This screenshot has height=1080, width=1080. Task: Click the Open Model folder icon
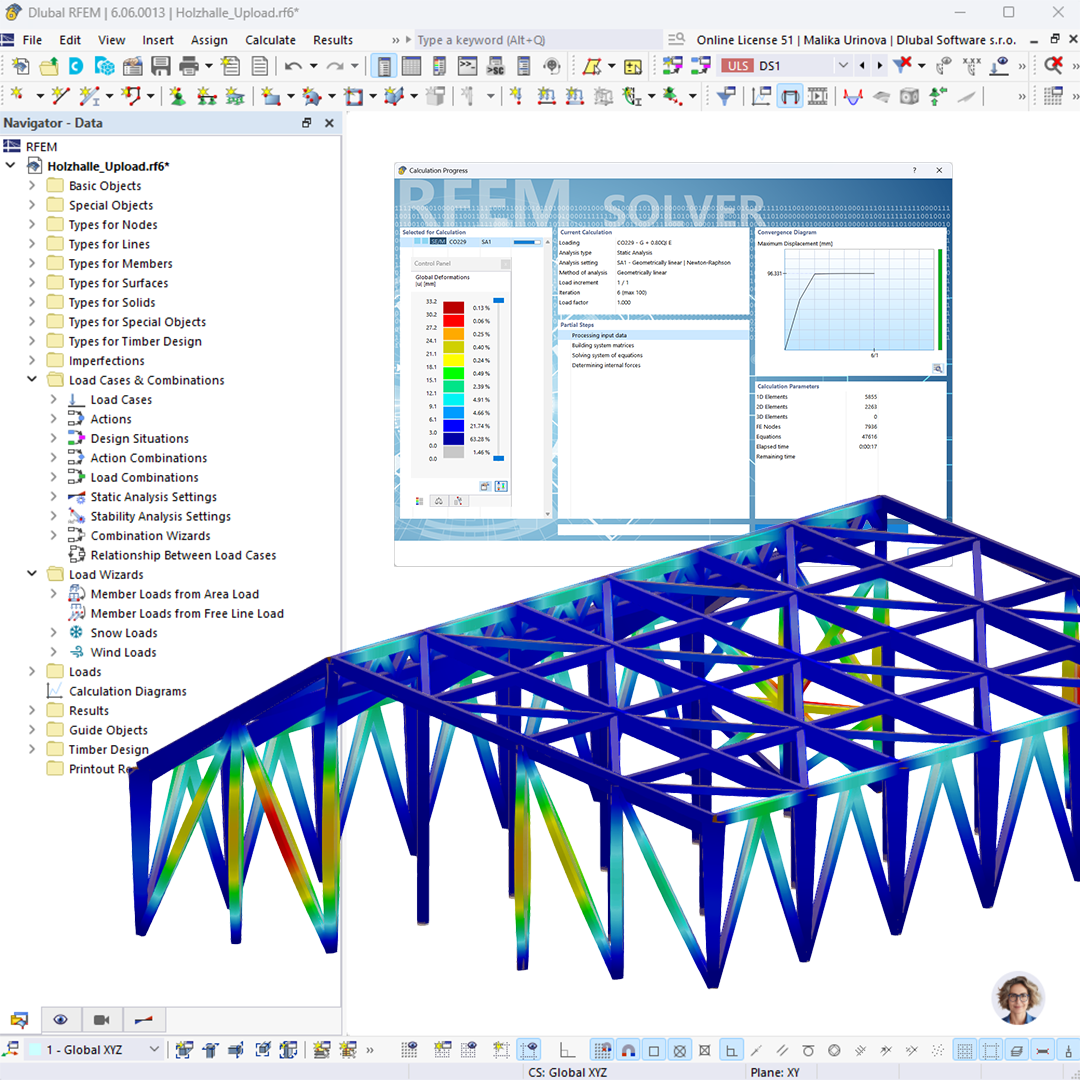49,66
